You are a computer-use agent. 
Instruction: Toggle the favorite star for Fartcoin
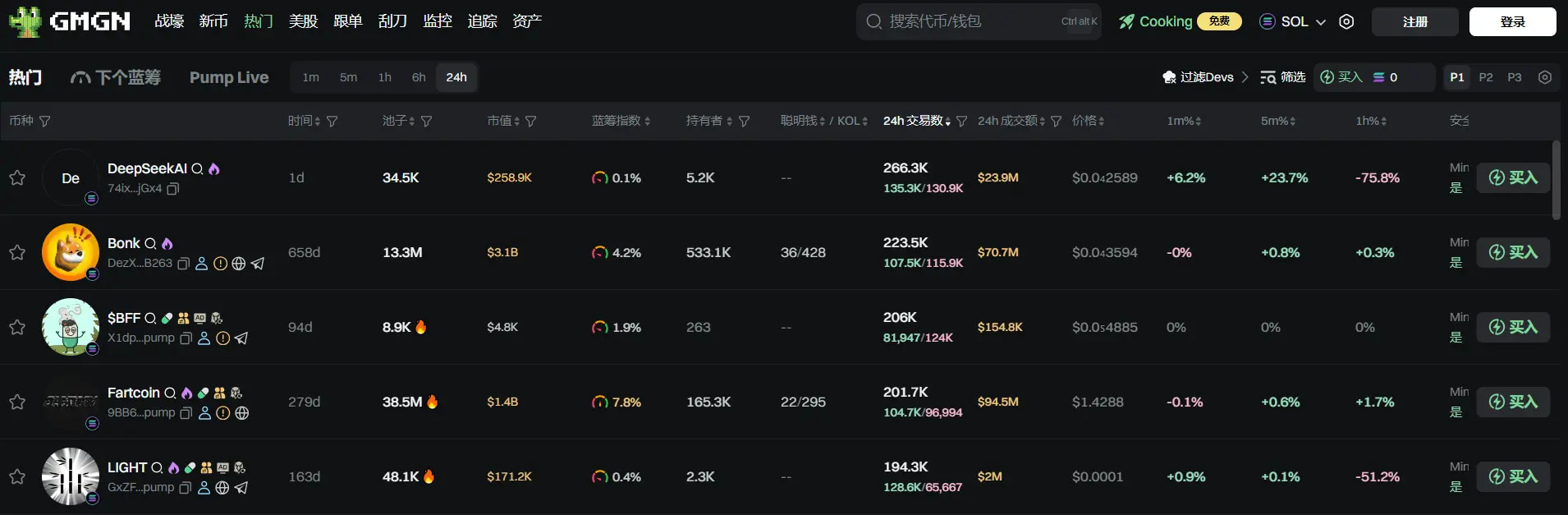17,402
